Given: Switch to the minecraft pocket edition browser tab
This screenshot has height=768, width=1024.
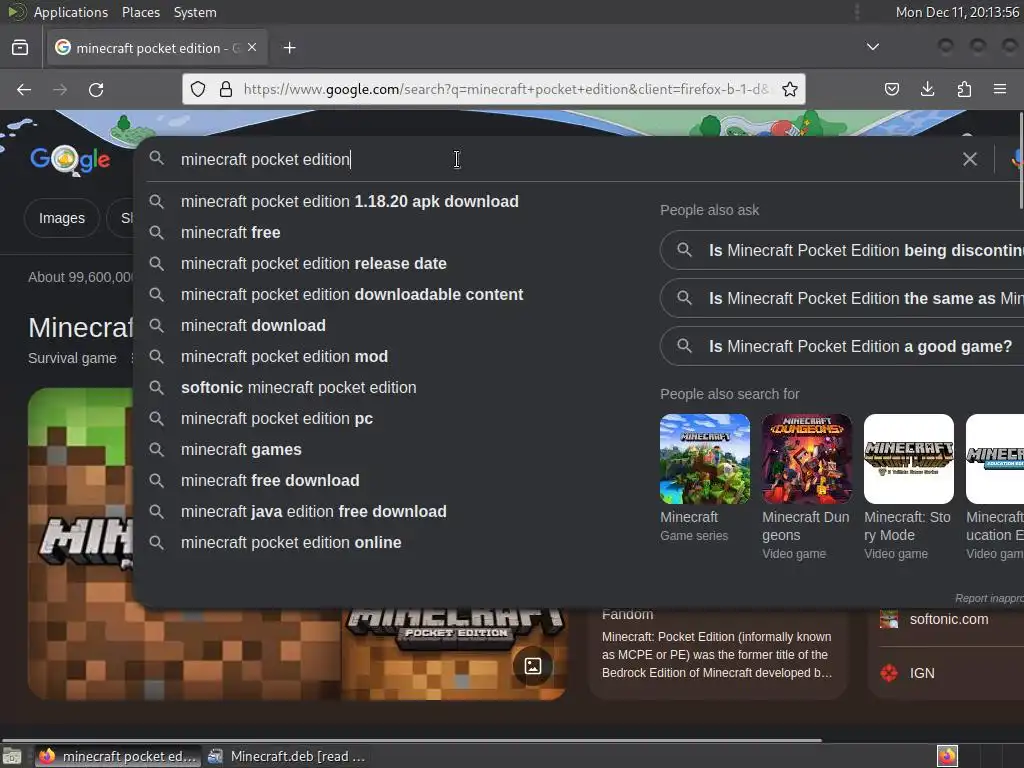Looking at the screenshot, I should 157,48.
